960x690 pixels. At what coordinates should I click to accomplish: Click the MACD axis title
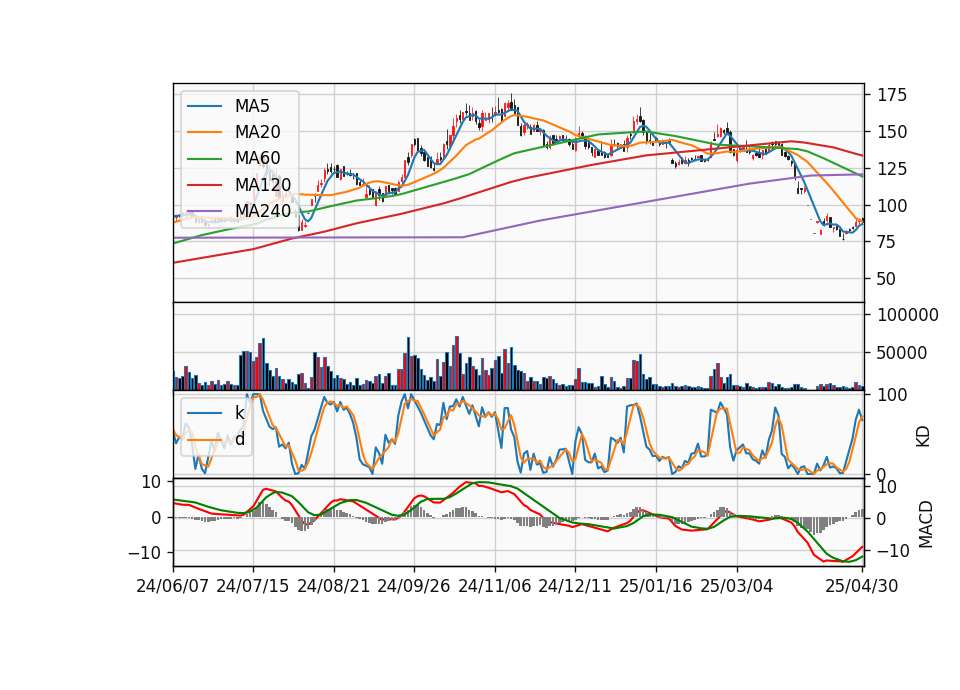coord(925,525)
